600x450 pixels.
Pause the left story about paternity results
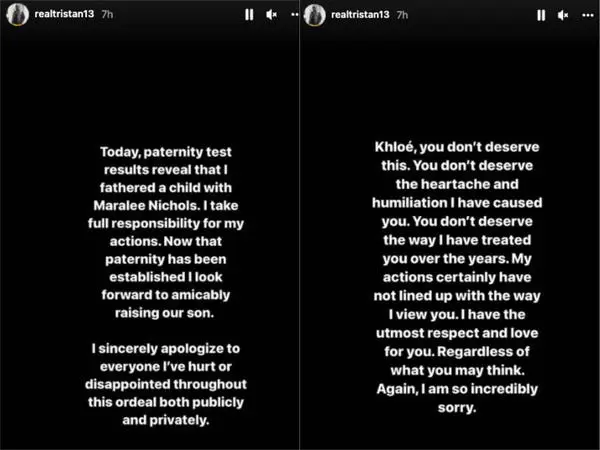(x=249, y=15)
